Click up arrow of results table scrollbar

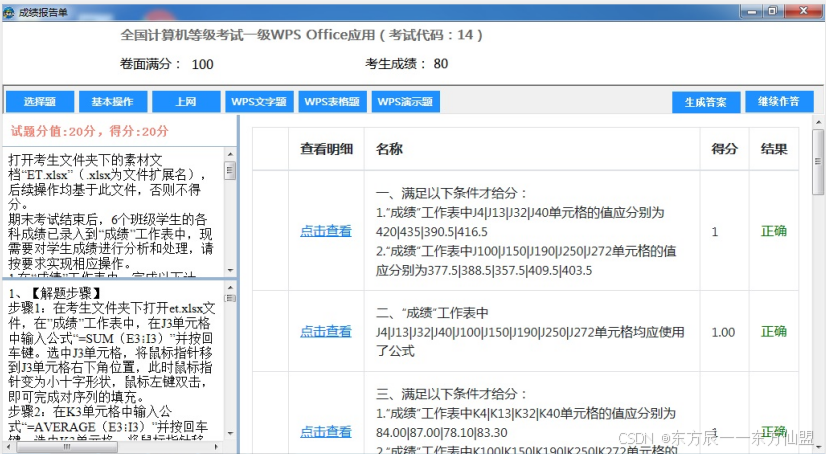click(x=818, y=122)
